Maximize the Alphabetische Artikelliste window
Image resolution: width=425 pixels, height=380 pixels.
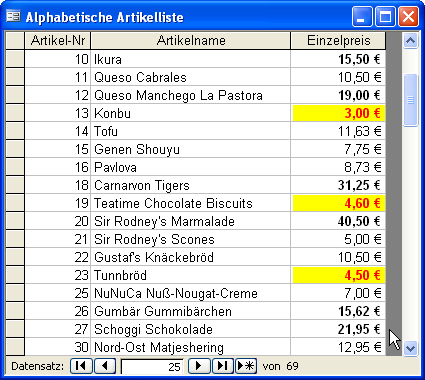(385, 16)
